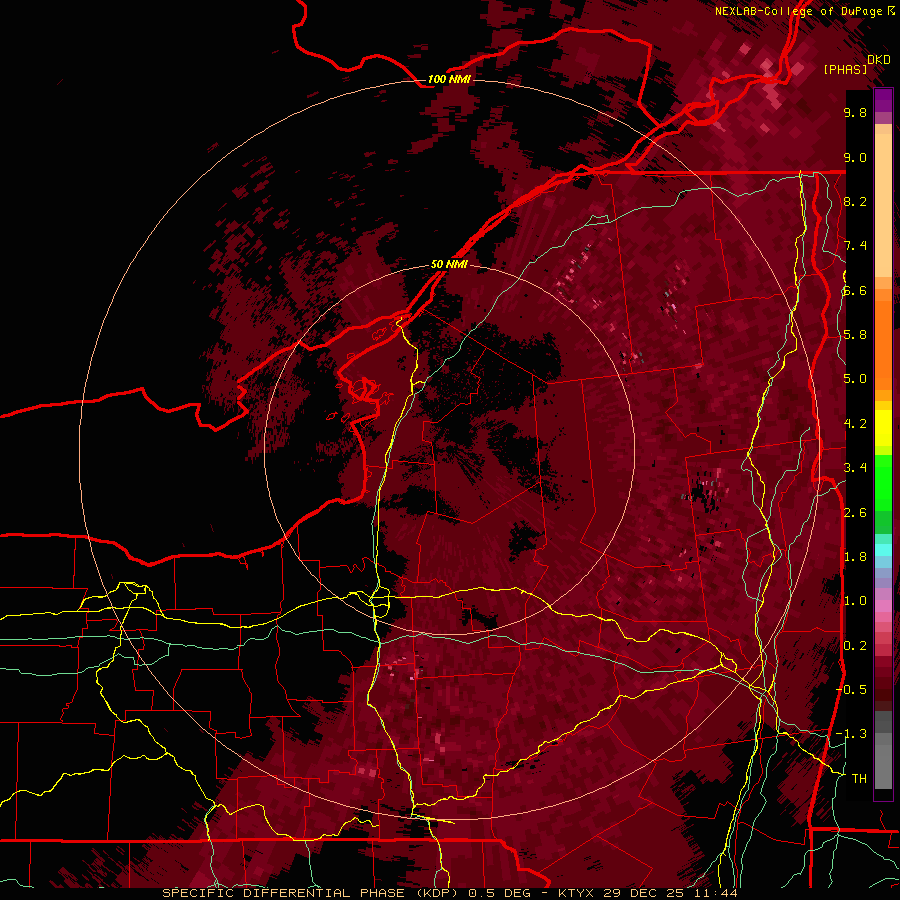900x900 pixels.
Task: Click the TH threshold legend label
Action: click(x=859, y=779)
